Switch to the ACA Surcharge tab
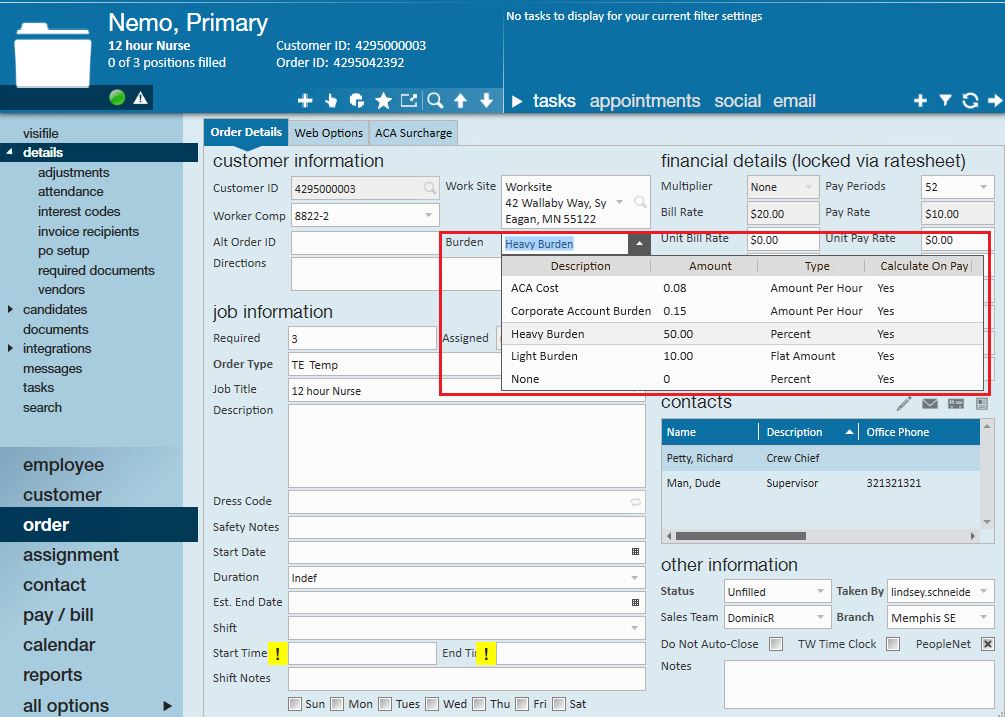The width and height of the screenshot is (1005, 717). 413,133
